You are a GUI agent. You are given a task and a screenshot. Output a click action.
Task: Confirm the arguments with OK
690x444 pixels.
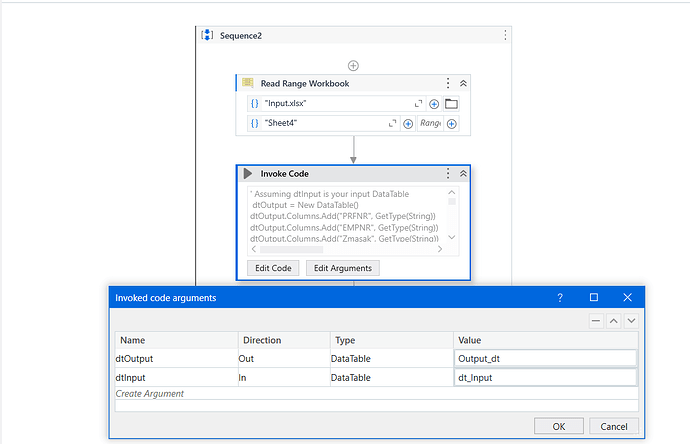pos(559,426)
